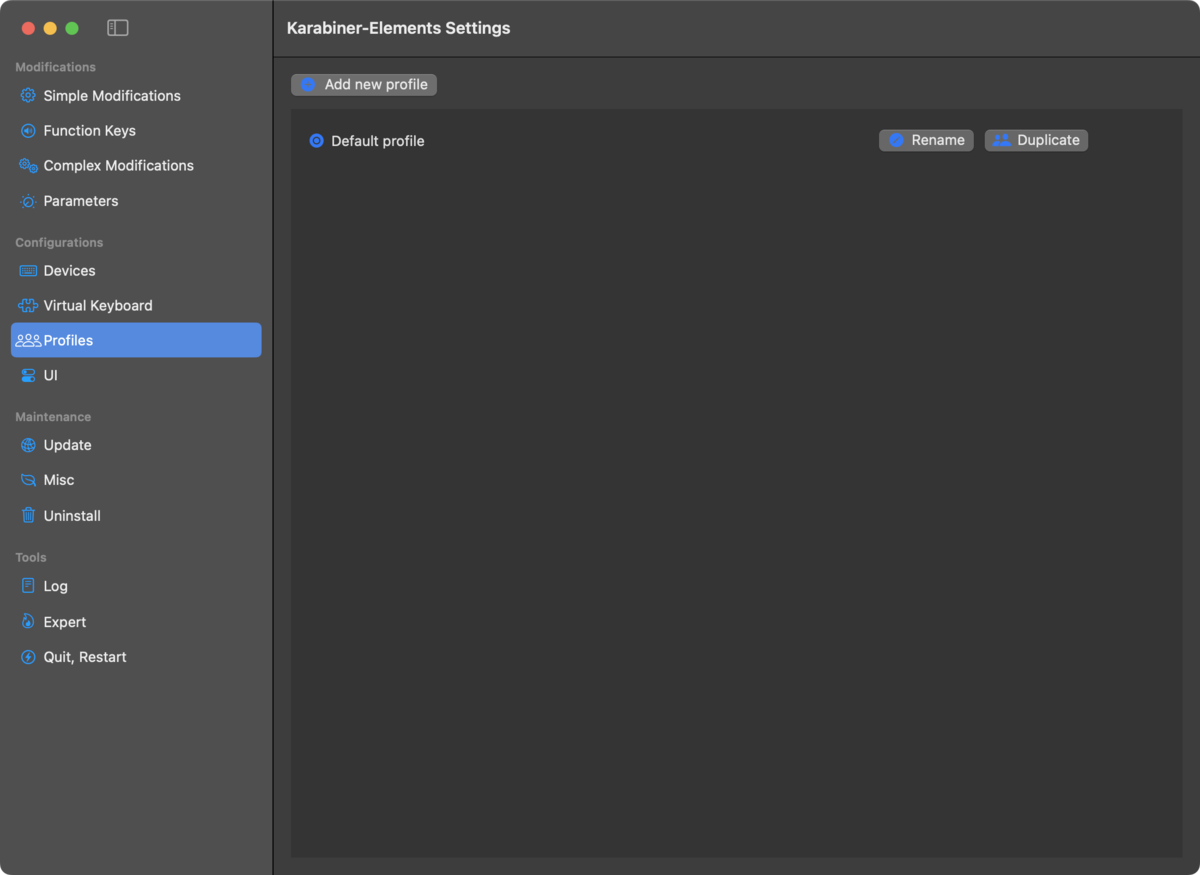
Task: Rename the Default profile
Action: [926, 140]
